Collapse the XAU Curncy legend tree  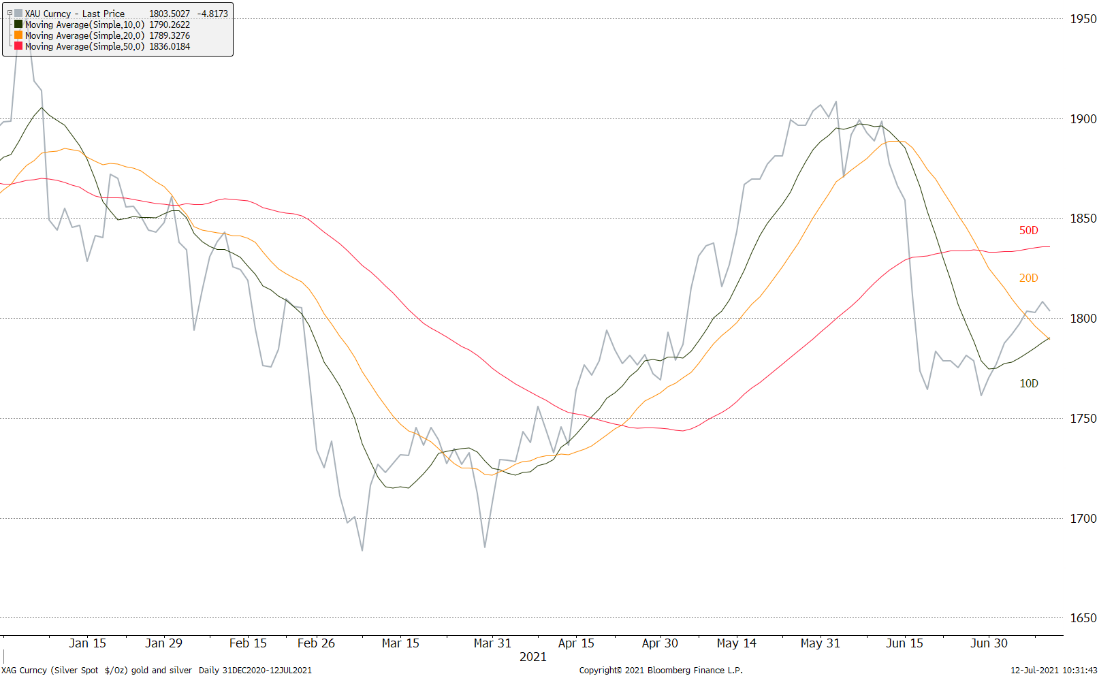8,13
